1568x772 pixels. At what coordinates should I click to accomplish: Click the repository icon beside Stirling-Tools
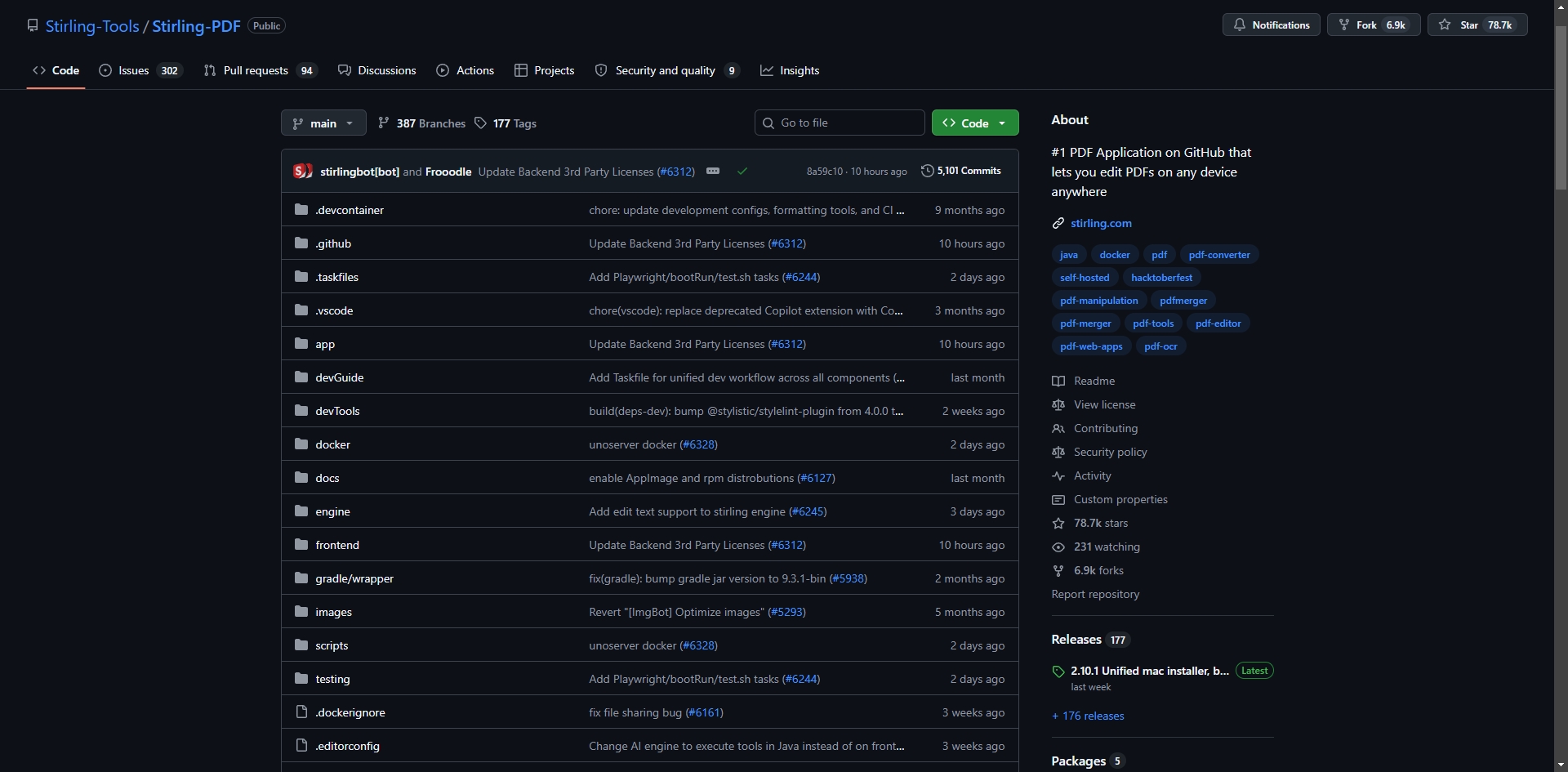(x=33, y=25)
